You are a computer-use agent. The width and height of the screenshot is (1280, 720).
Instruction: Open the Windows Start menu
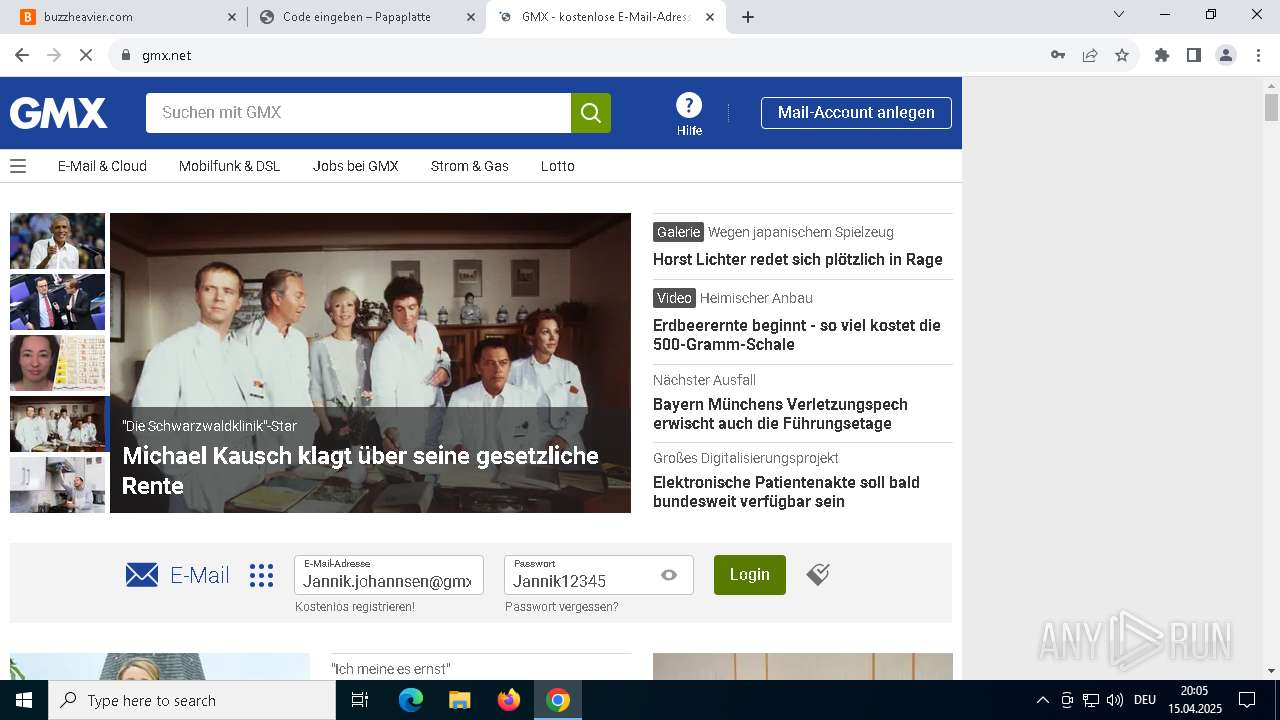click(x=24, y=700)
